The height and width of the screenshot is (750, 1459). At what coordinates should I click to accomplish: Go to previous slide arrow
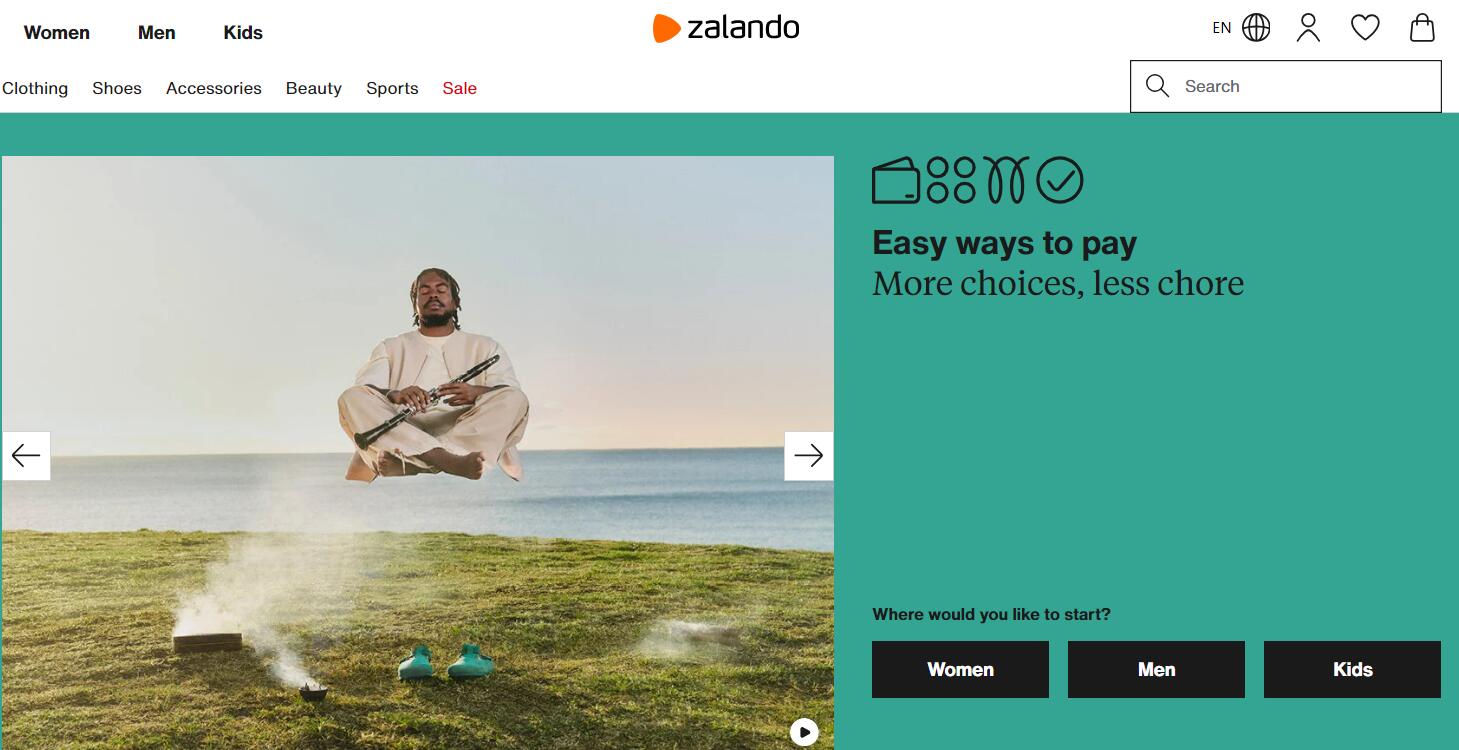point(26,456)
